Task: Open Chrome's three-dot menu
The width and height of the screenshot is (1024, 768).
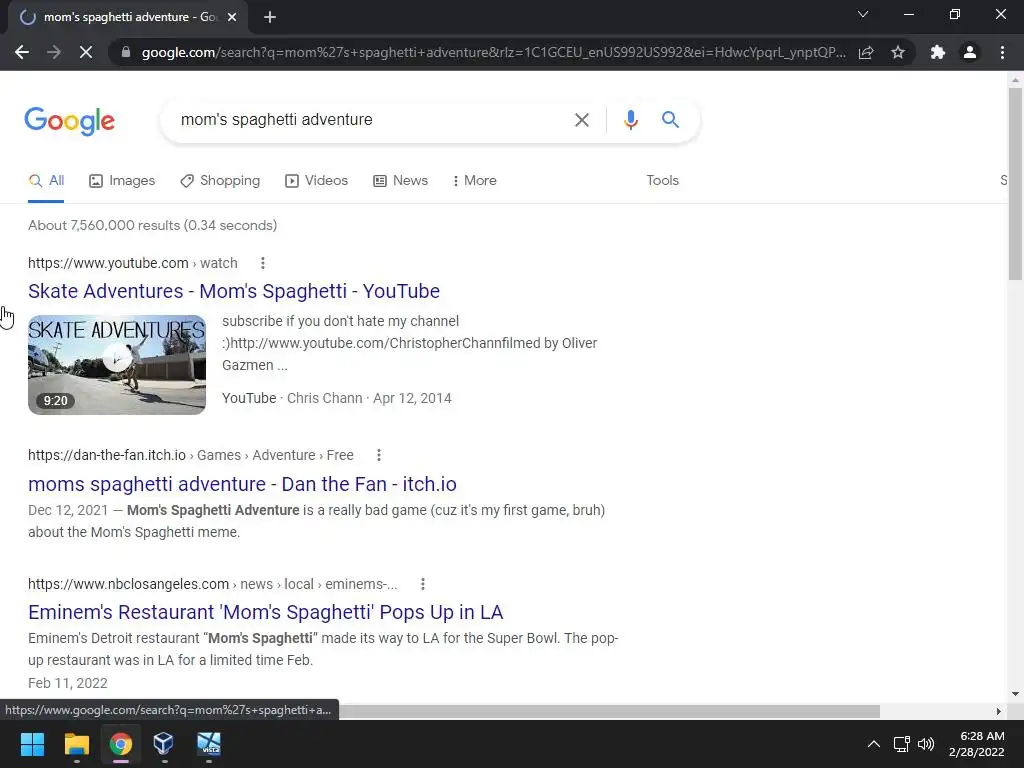Action: (x=1002, y=52)
